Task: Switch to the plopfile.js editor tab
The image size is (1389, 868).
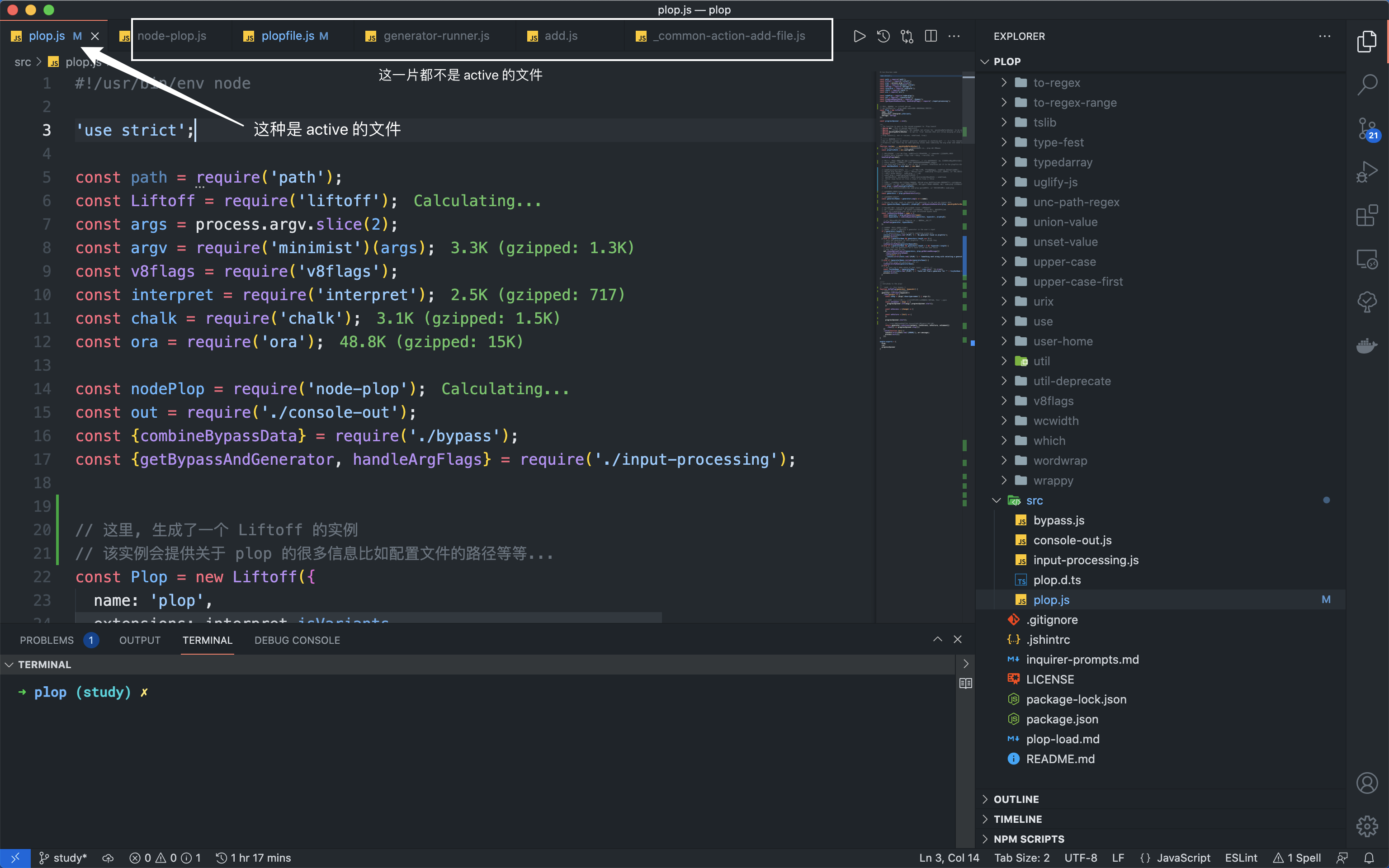Action: [x=288, y=36]
